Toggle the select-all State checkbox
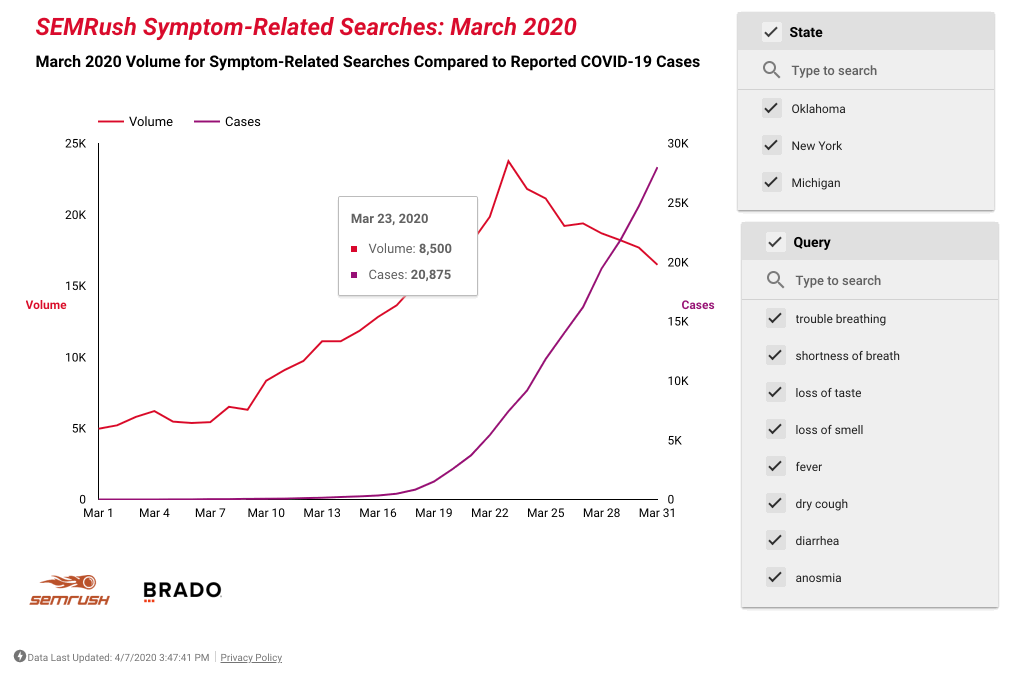The width and height of the screenshot is (1016, 679). 771,32
